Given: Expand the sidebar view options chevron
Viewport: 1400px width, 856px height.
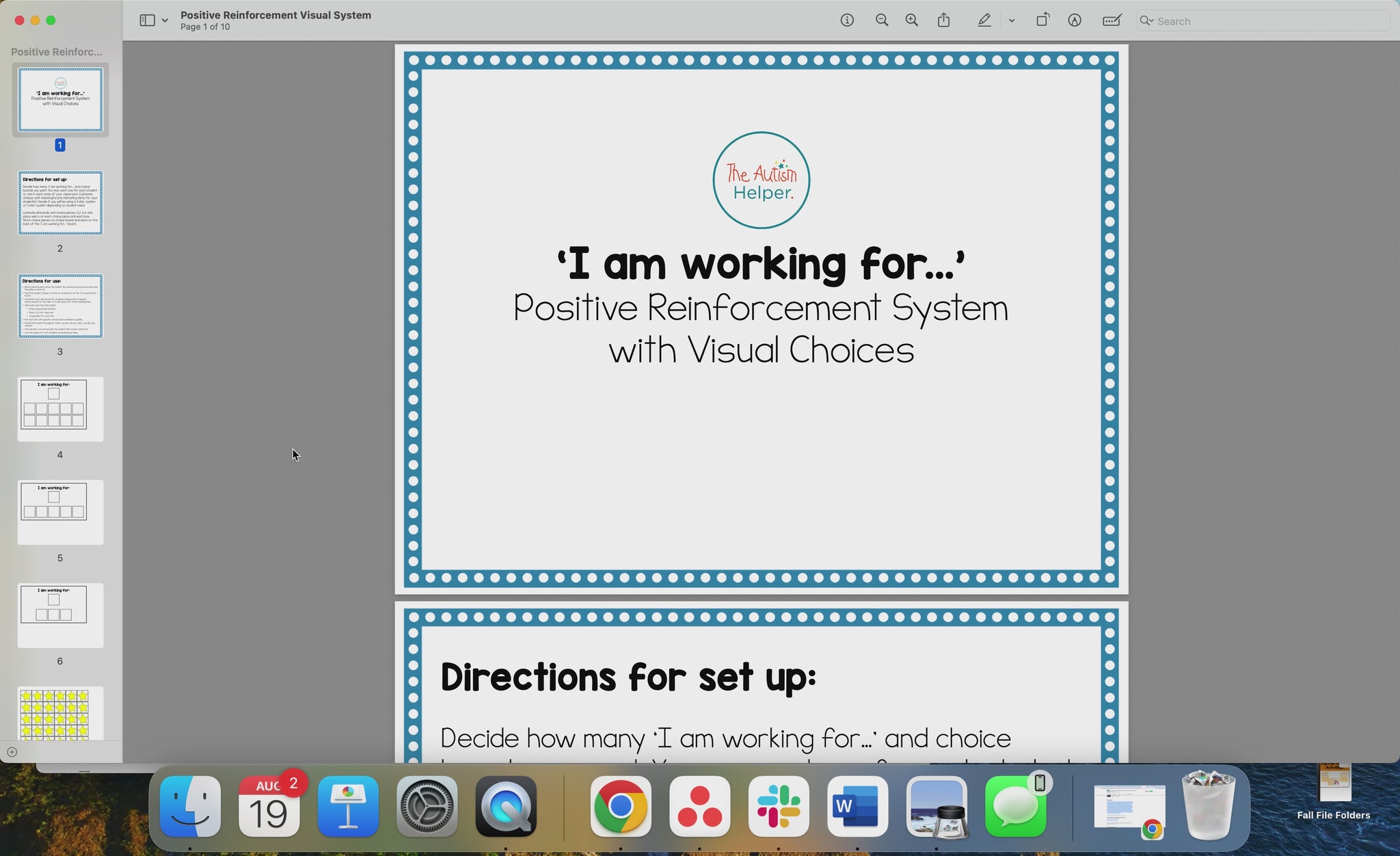Looking at the screenshot, I should click(165, 21).
